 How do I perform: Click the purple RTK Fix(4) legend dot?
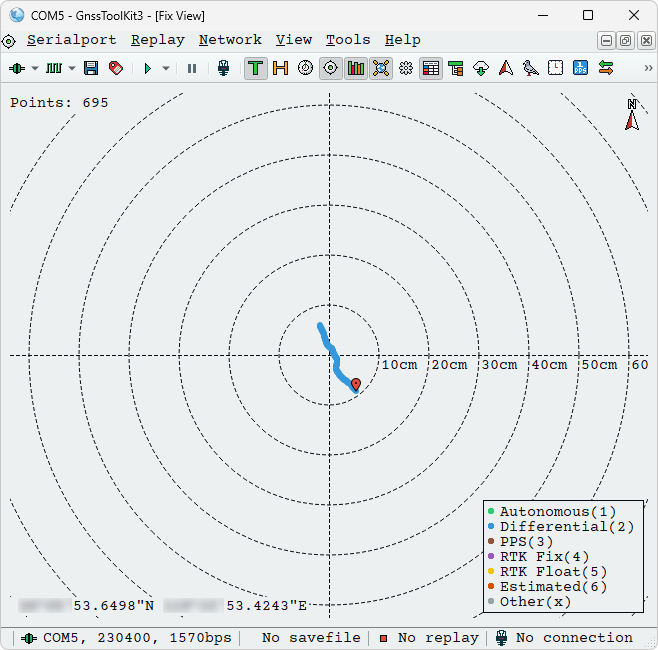pyautogui.click(x=491, y=556)
